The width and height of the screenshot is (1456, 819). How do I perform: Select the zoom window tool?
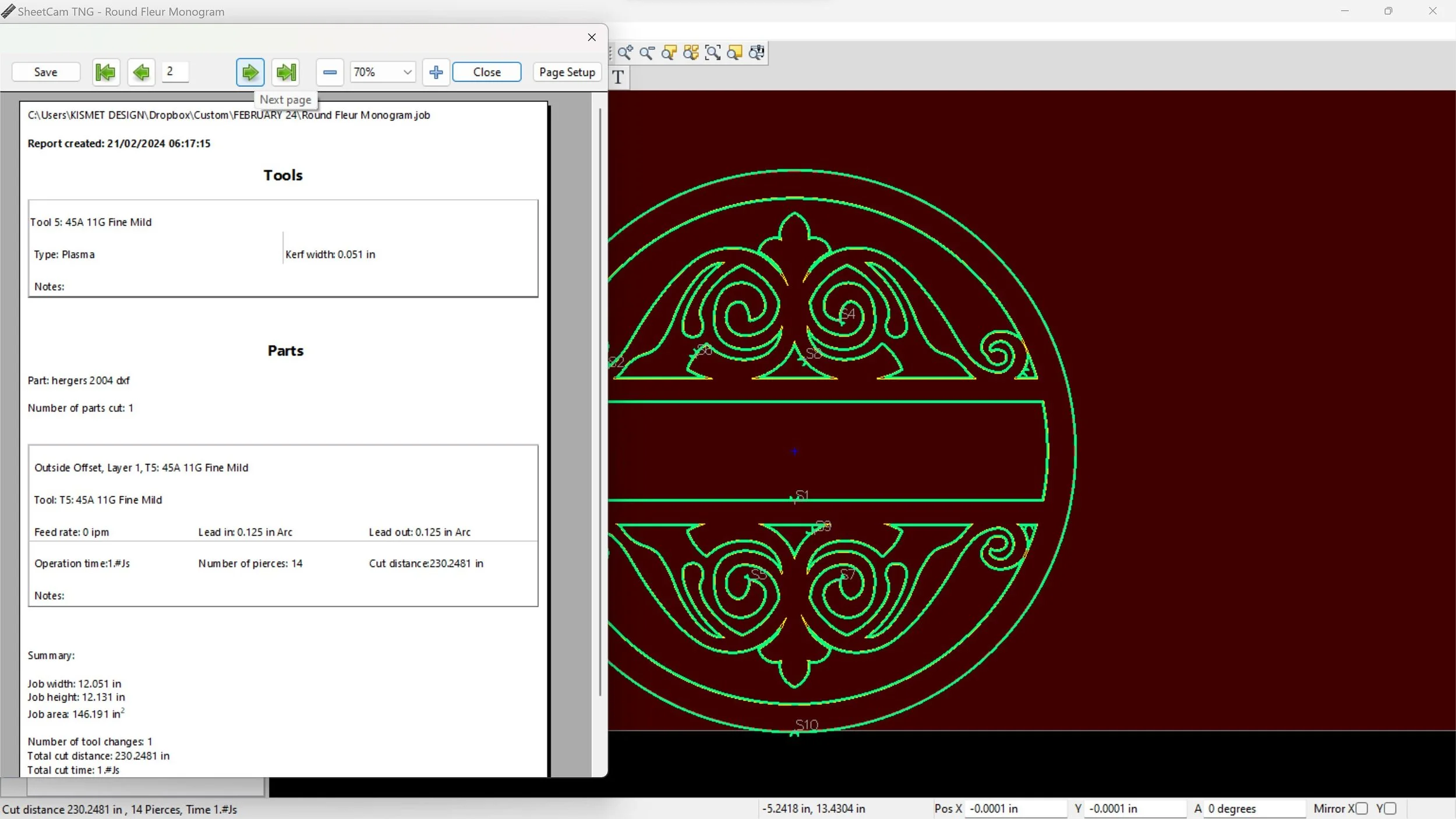pos(712,53)
